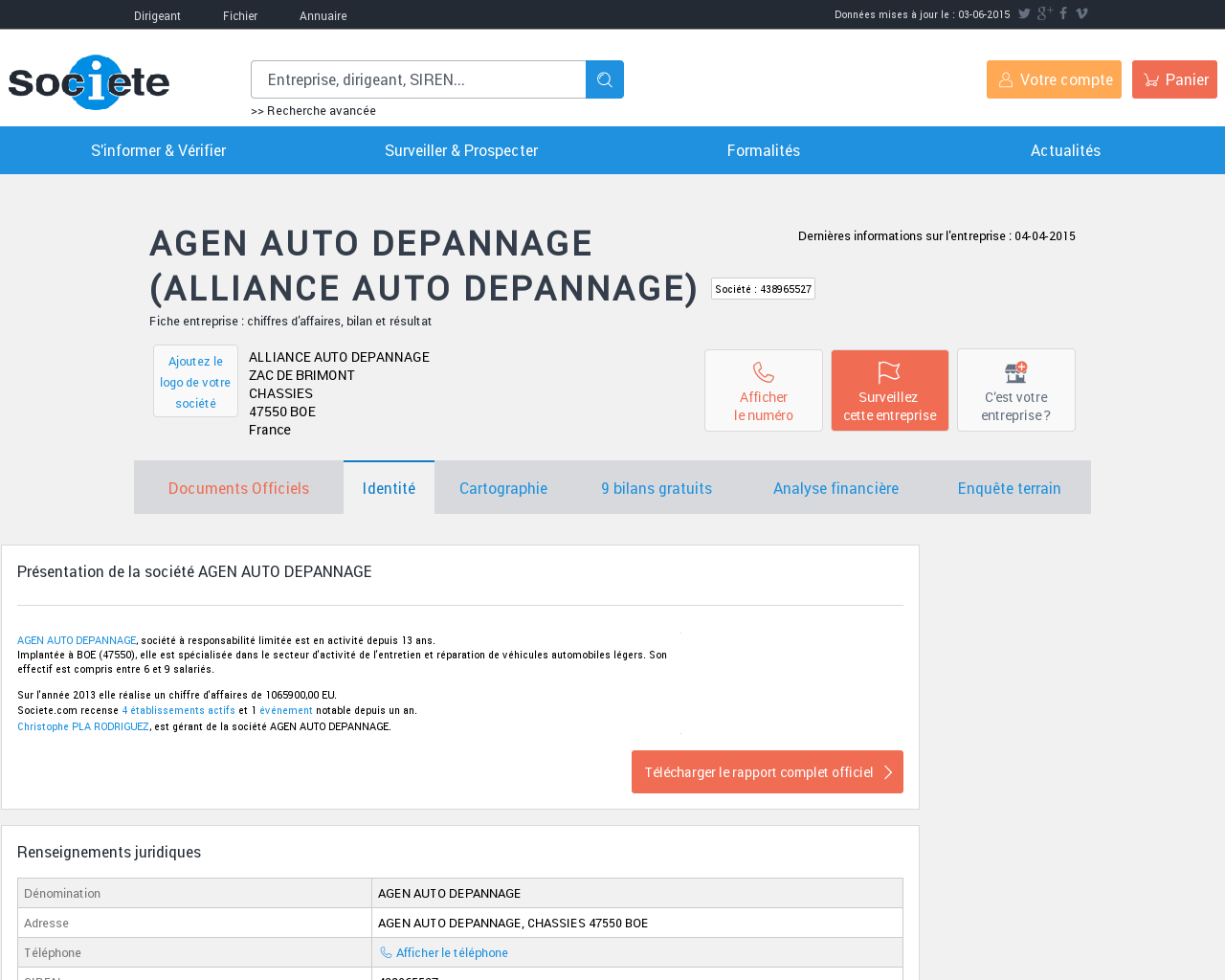Open Actualités menu
1225x980 pixels.
[x=1065, y=150]
